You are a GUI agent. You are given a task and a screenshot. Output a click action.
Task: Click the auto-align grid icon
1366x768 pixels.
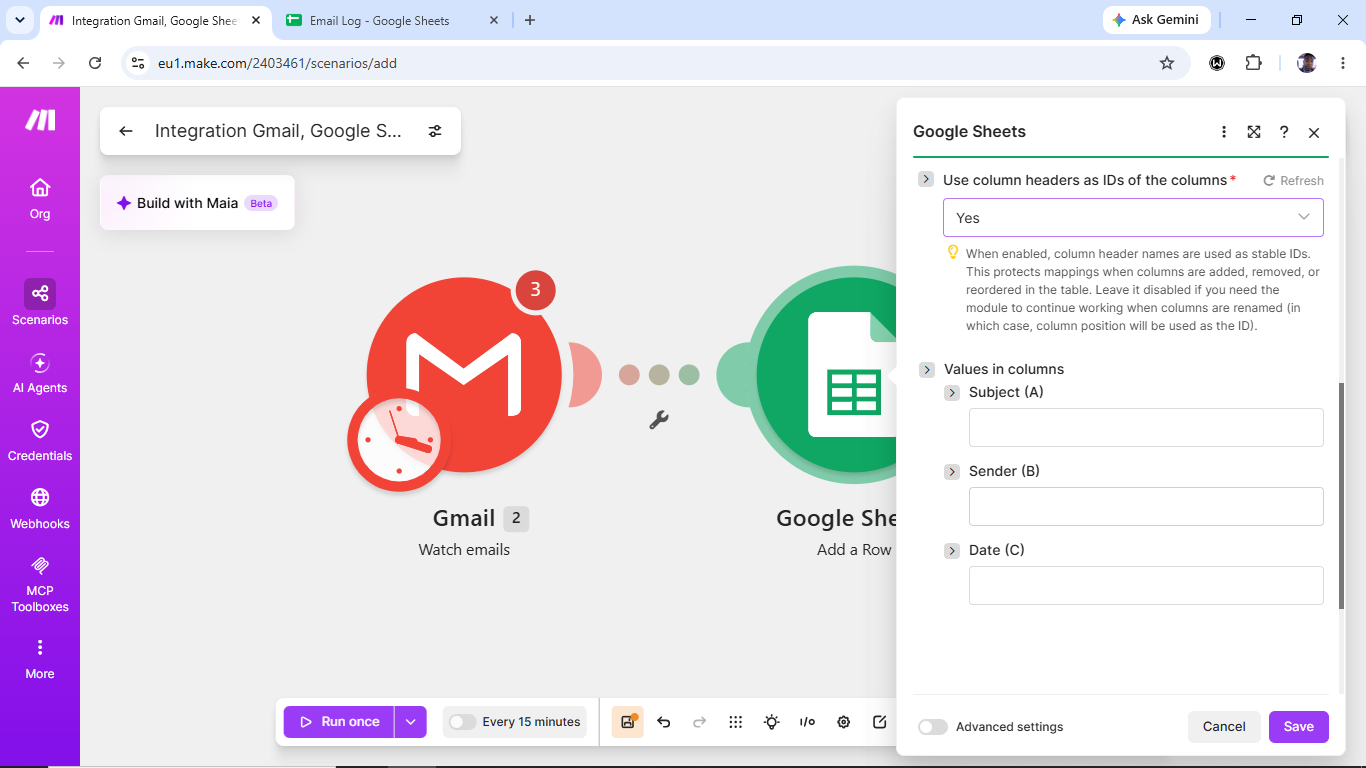[735, 722]
